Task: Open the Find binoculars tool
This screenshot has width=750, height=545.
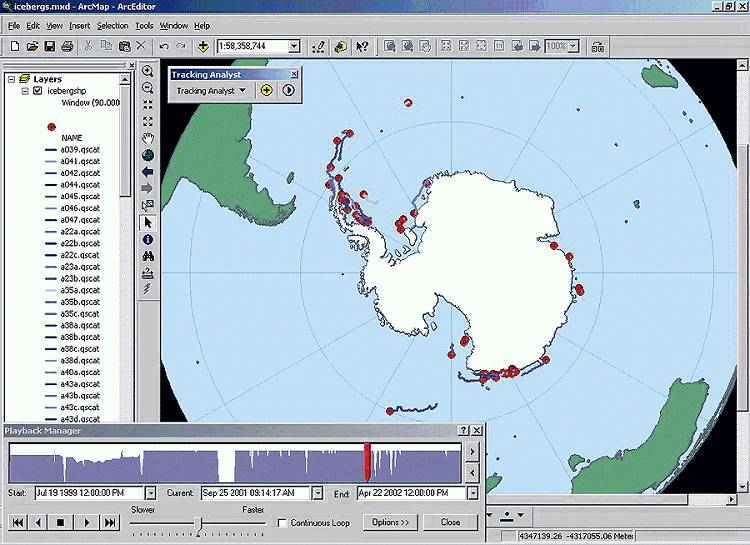Action: [148, 256]
